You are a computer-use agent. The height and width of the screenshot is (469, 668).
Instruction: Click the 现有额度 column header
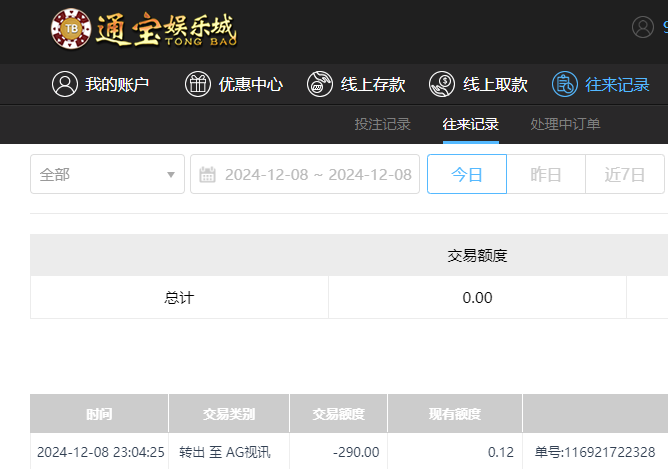pyautogui.click(x=455, y=414)
